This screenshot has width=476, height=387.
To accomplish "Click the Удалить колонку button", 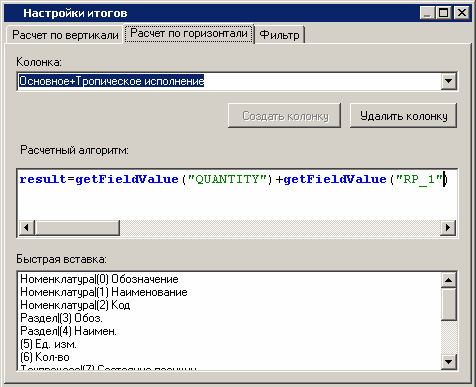I will (x=403, y=116).
